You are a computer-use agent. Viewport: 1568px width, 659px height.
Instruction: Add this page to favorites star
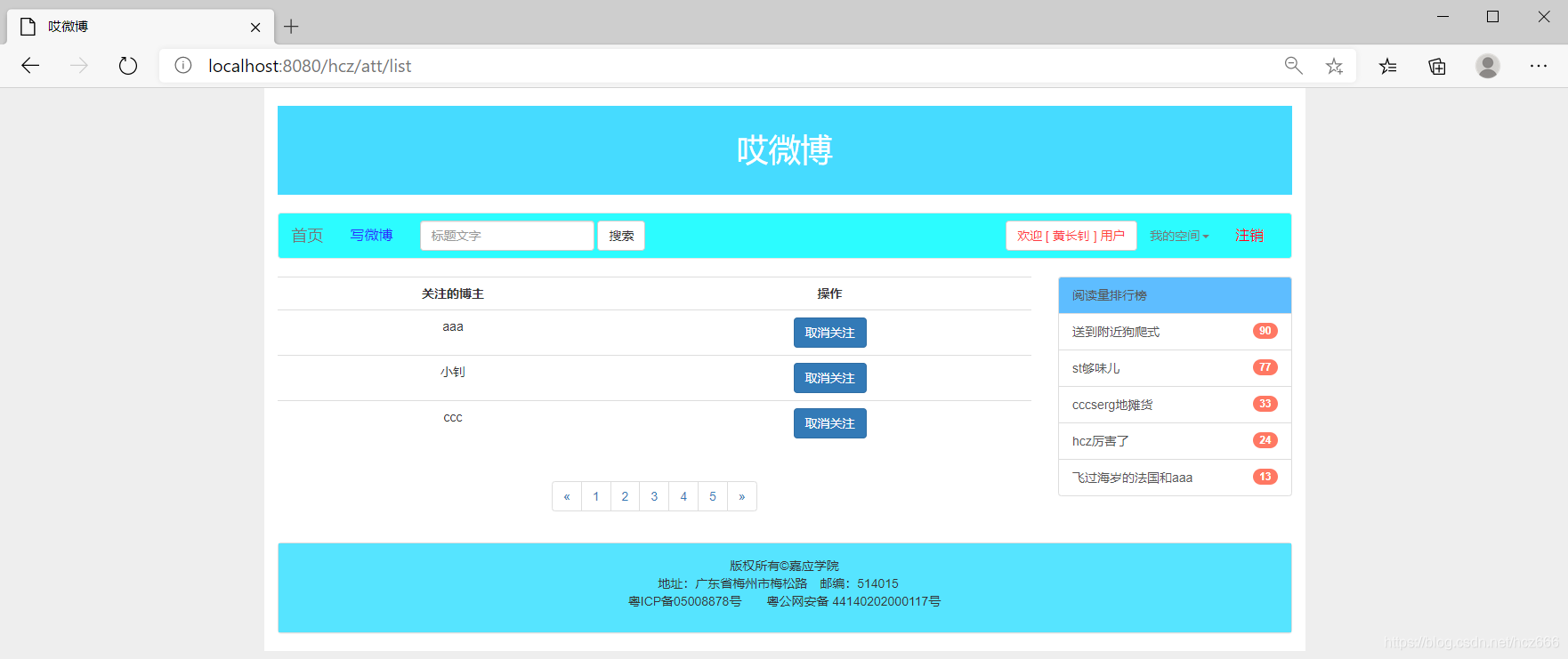coord(1334,66)
